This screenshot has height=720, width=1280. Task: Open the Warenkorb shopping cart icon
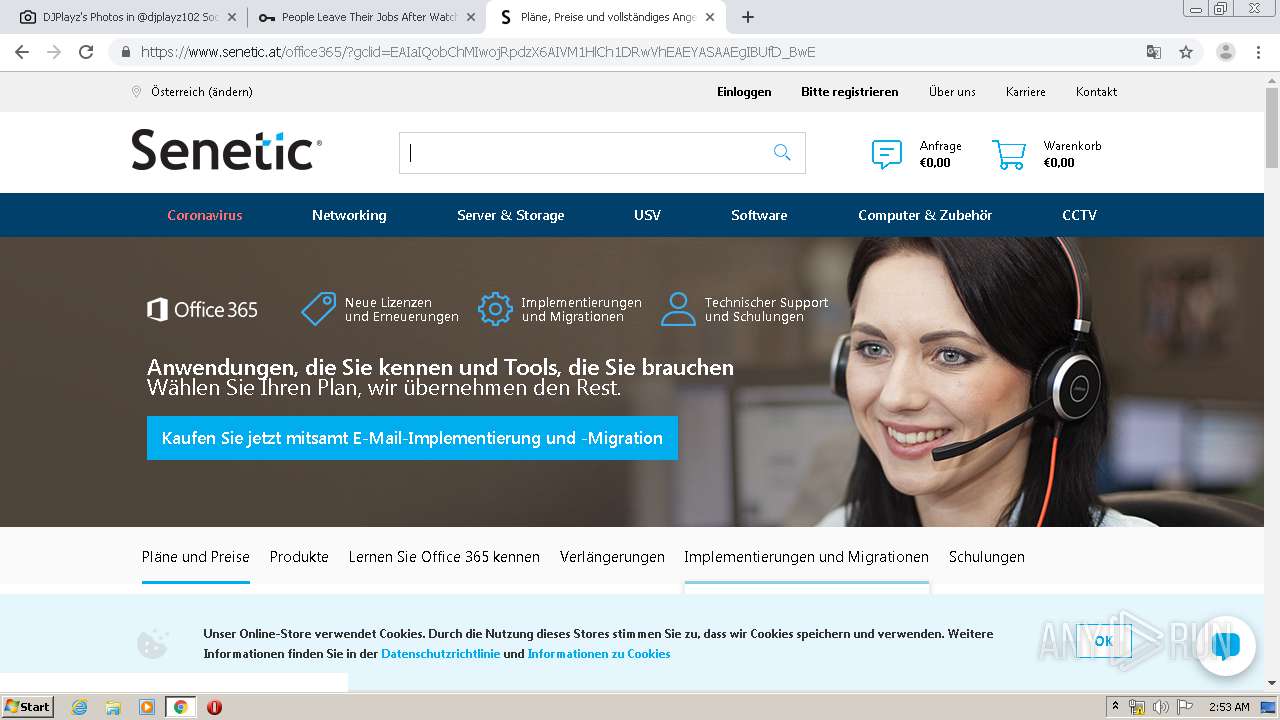pyautogui.click(x=1009, y=154)
